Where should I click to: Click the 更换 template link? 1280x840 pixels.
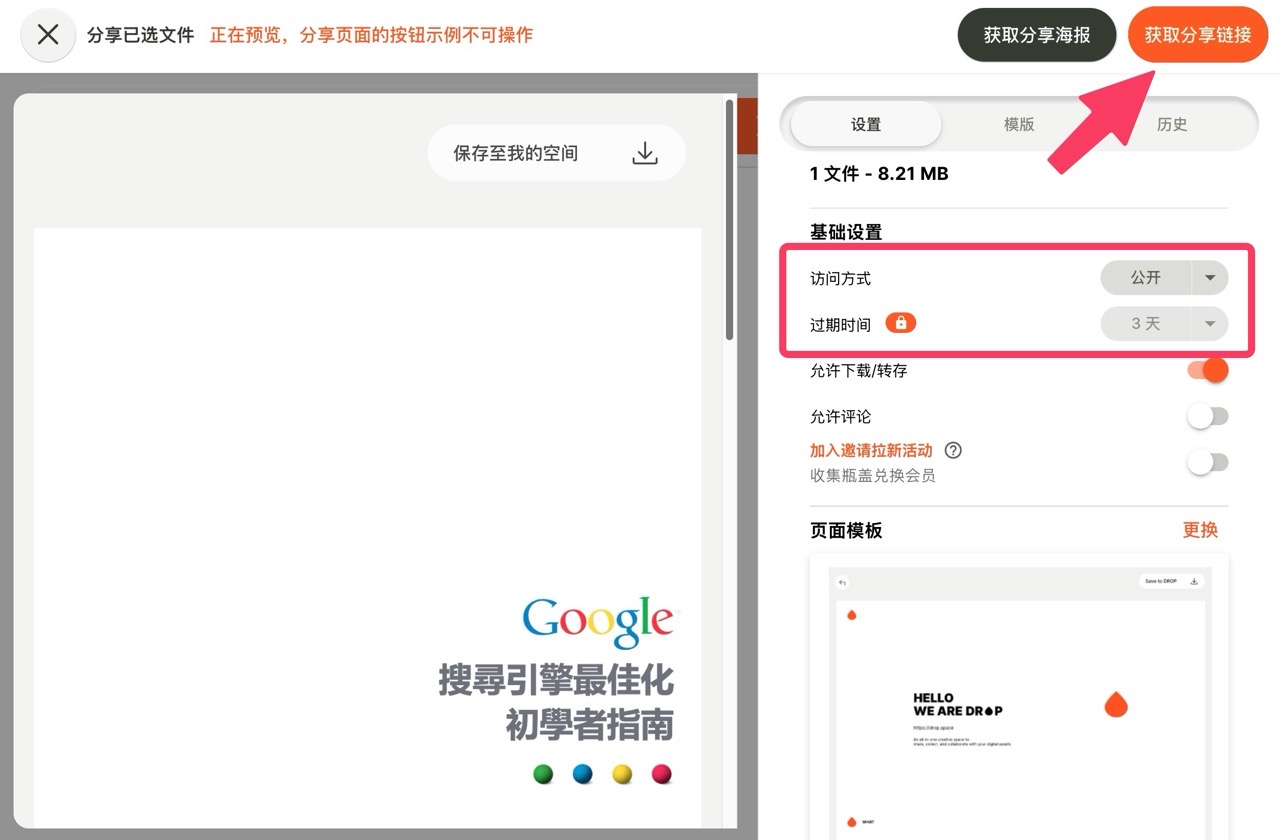pos(1200,530)
